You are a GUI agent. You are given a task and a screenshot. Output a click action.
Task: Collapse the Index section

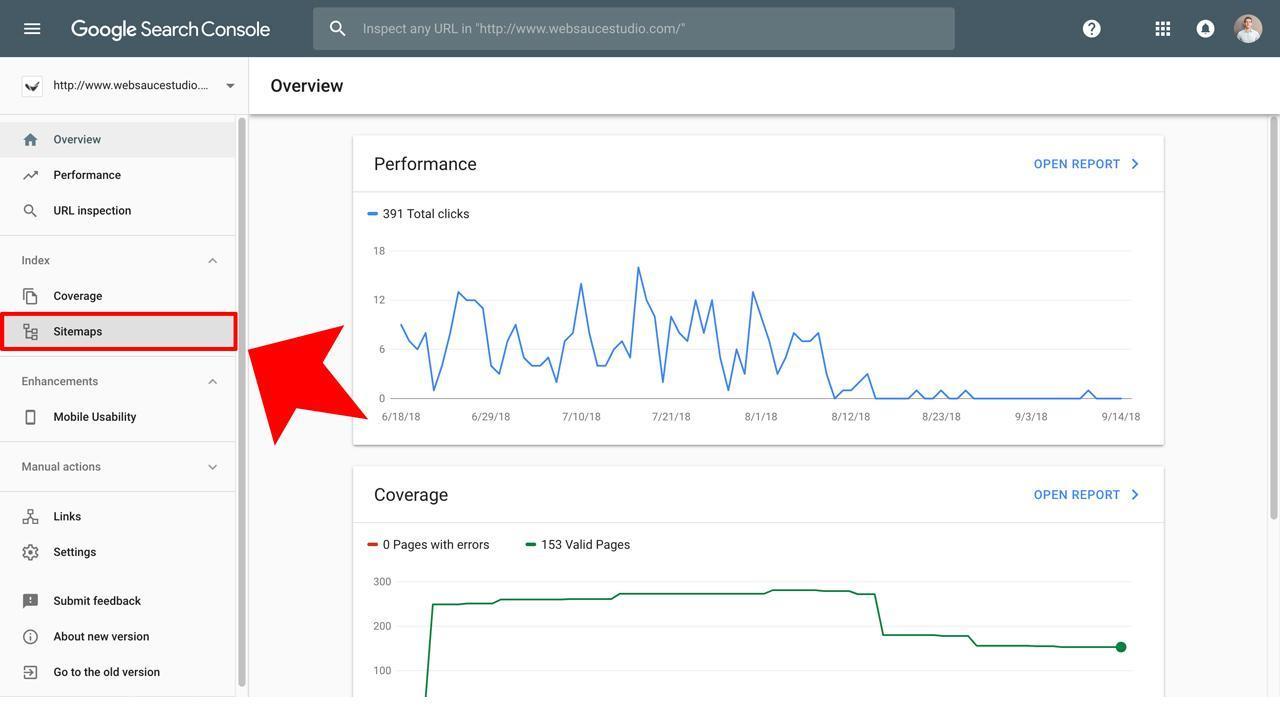click(212, 261)
